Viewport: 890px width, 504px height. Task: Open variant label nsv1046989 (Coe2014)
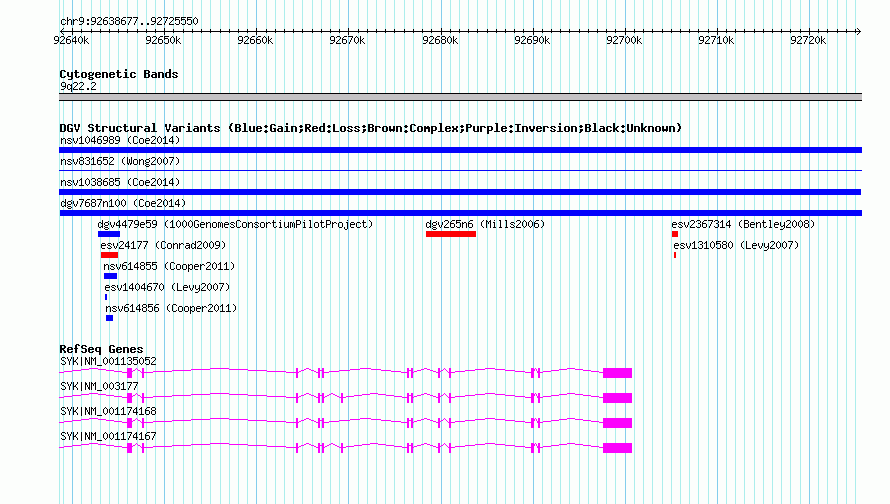click(120, 140)
